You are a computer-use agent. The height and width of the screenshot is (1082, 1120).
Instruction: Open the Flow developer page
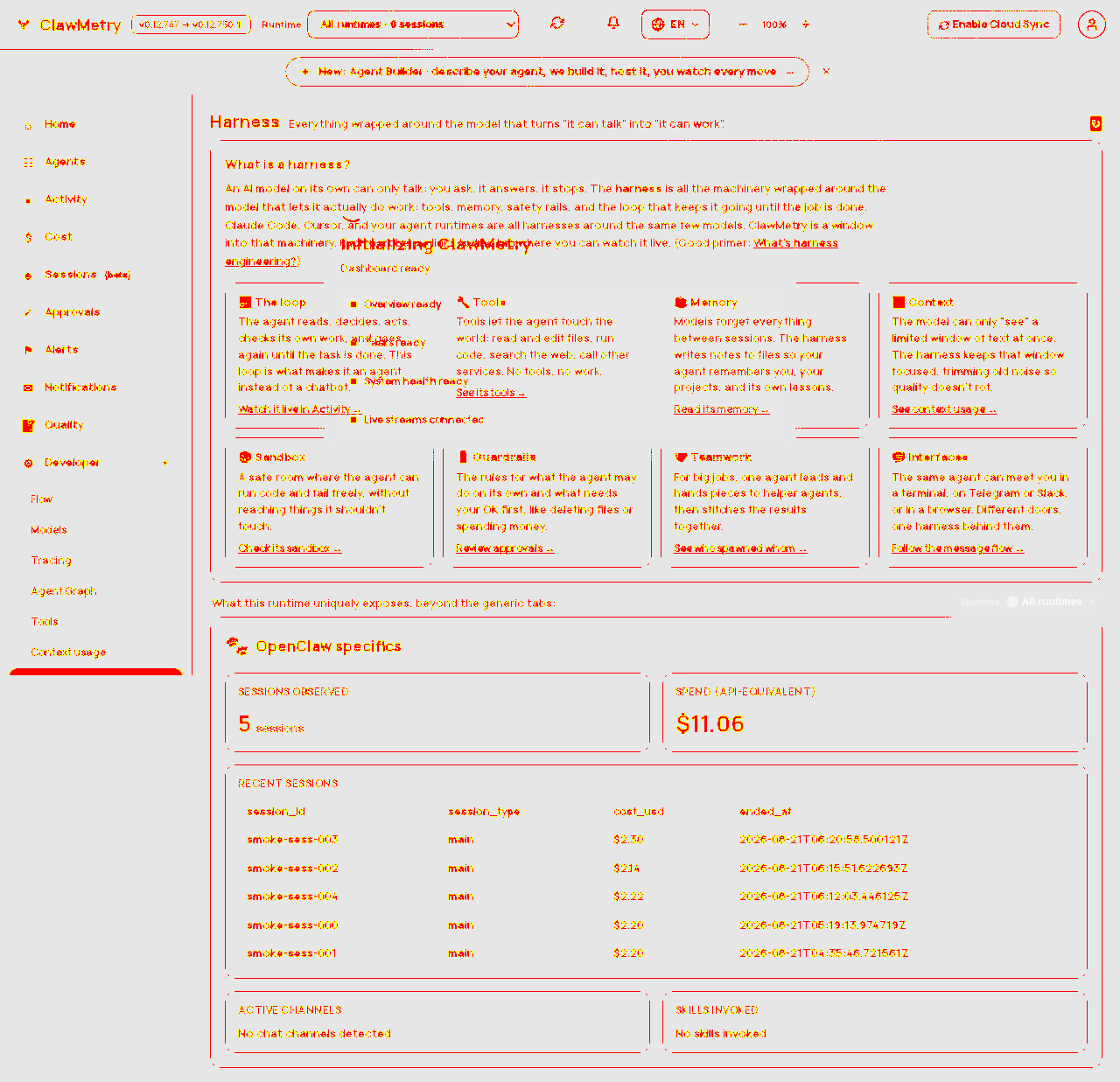tap(41, 499)
